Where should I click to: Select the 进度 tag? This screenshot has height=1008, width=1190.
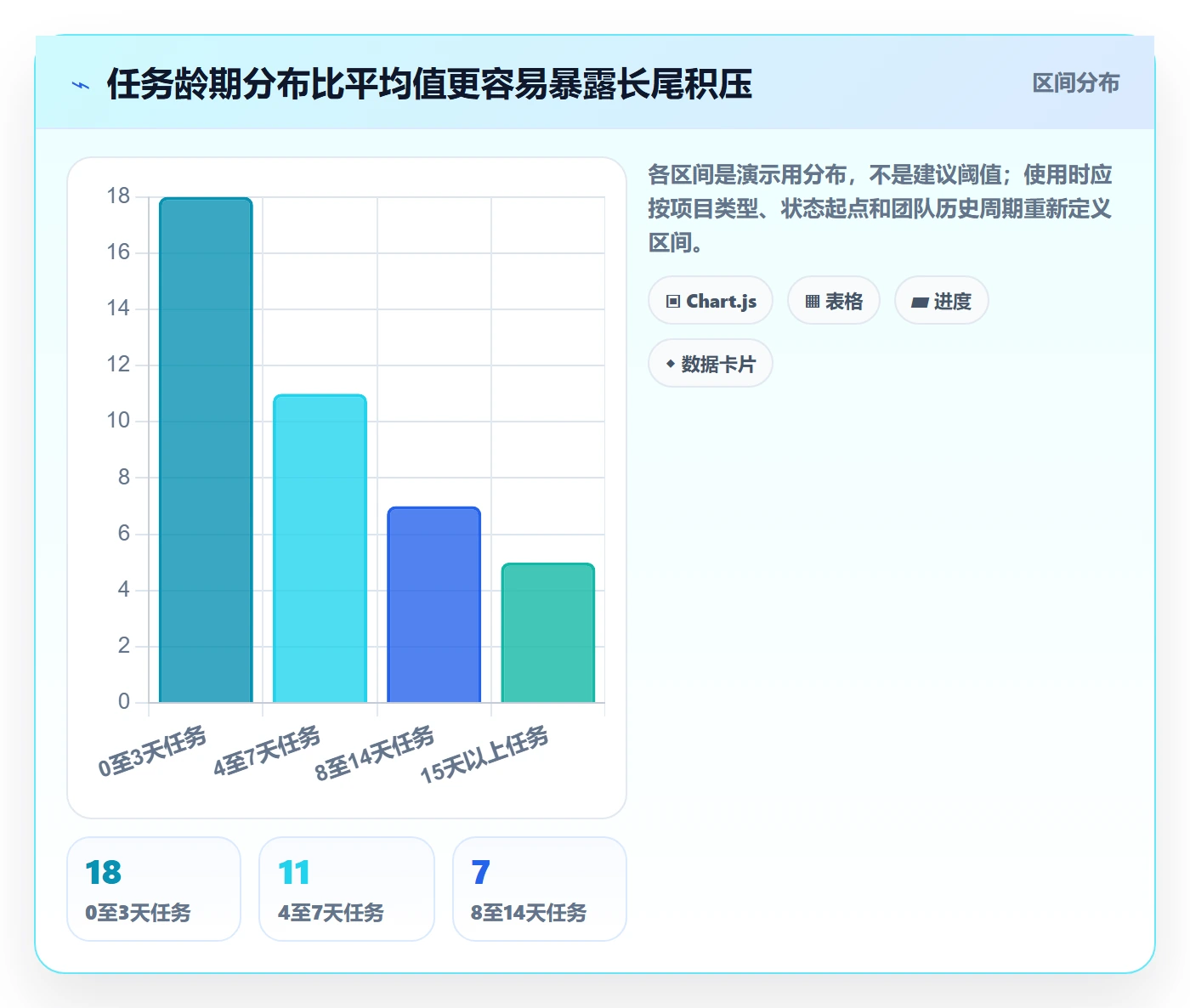point(942,301)
